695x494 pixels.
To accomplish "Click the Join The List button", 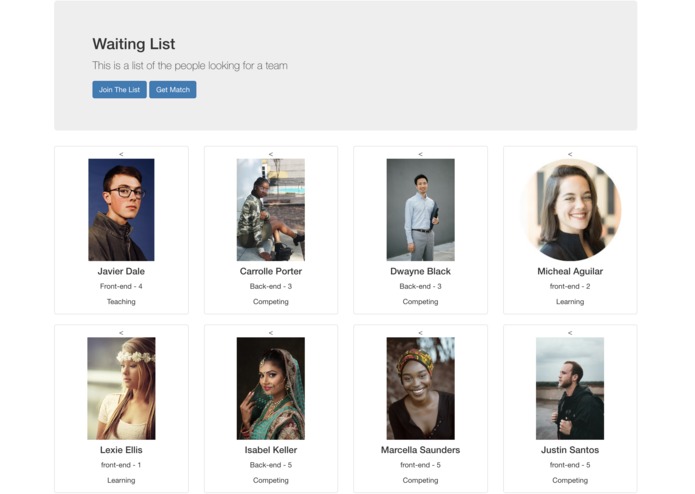I will 119,89.
